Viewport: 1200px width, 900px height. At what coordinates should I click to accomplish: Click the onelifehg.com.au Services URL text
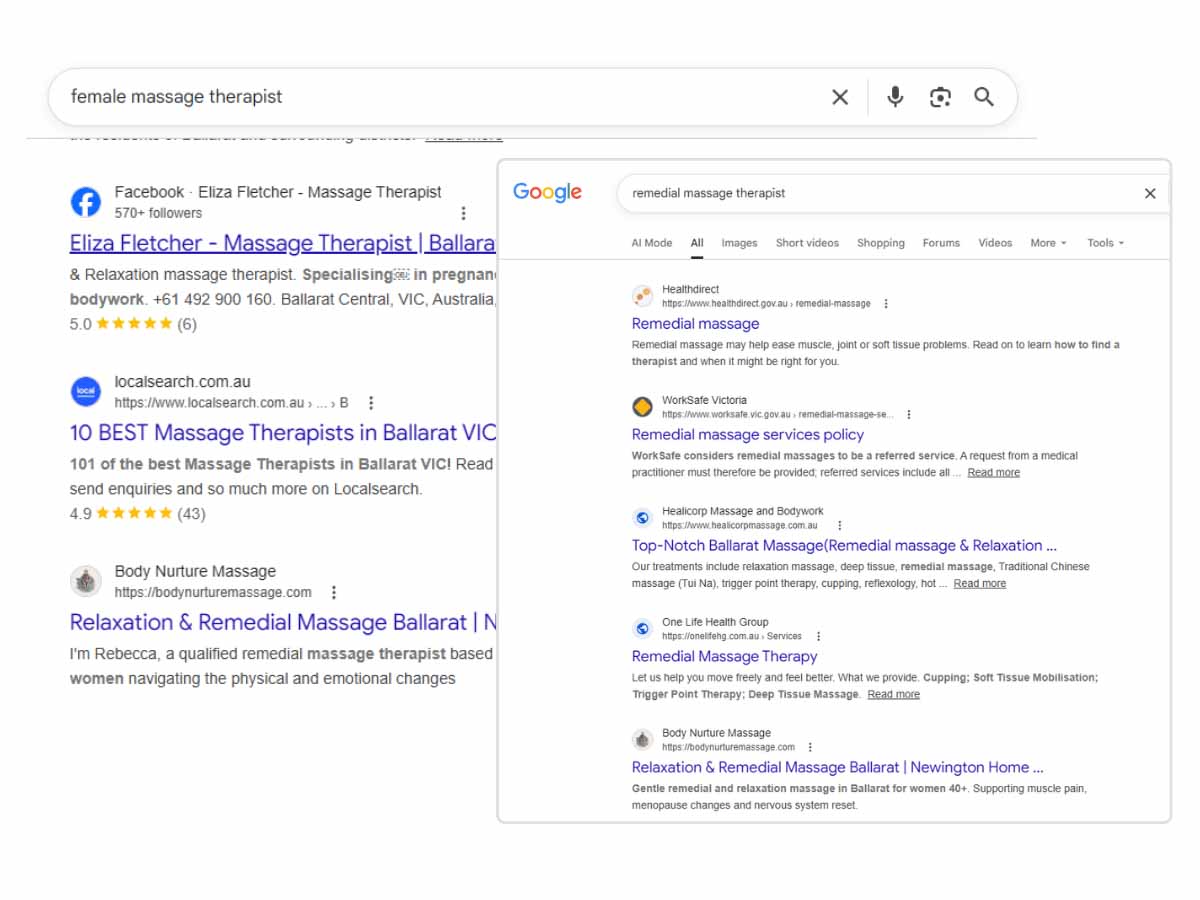tap(731, 636)
